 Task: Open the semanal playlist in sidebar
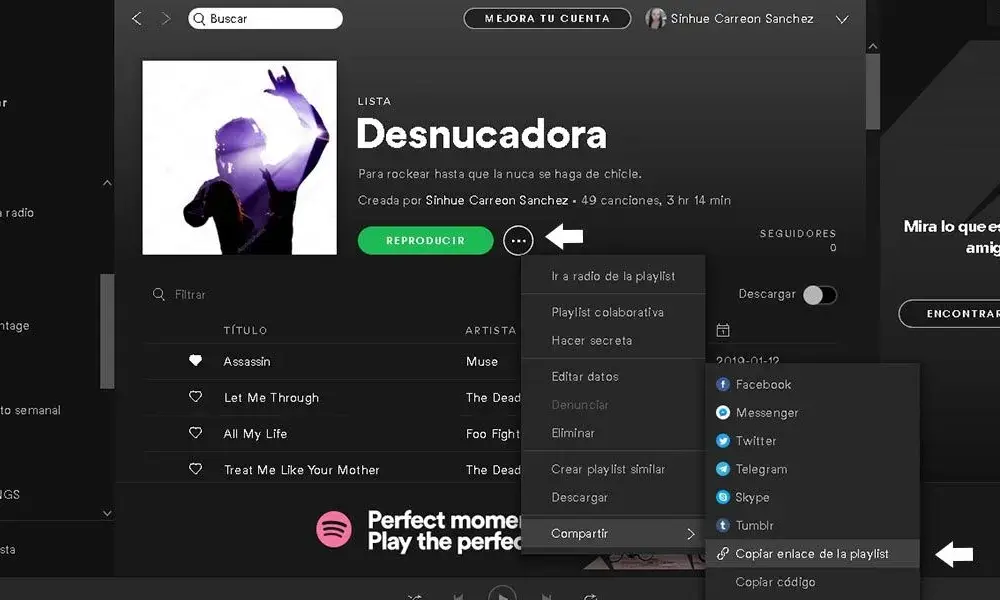(31, 410)
